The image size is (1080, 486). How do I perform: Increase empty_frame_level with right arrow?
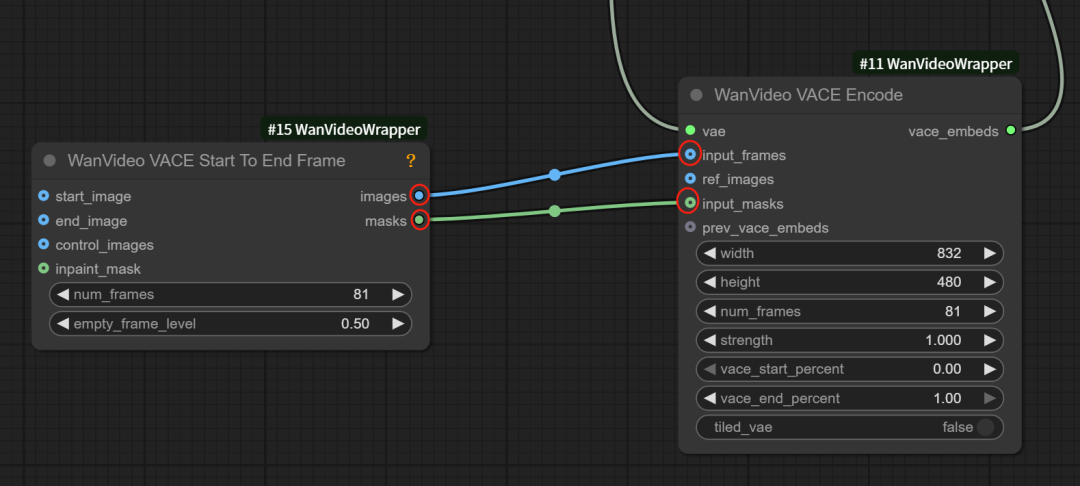point(397,323)
